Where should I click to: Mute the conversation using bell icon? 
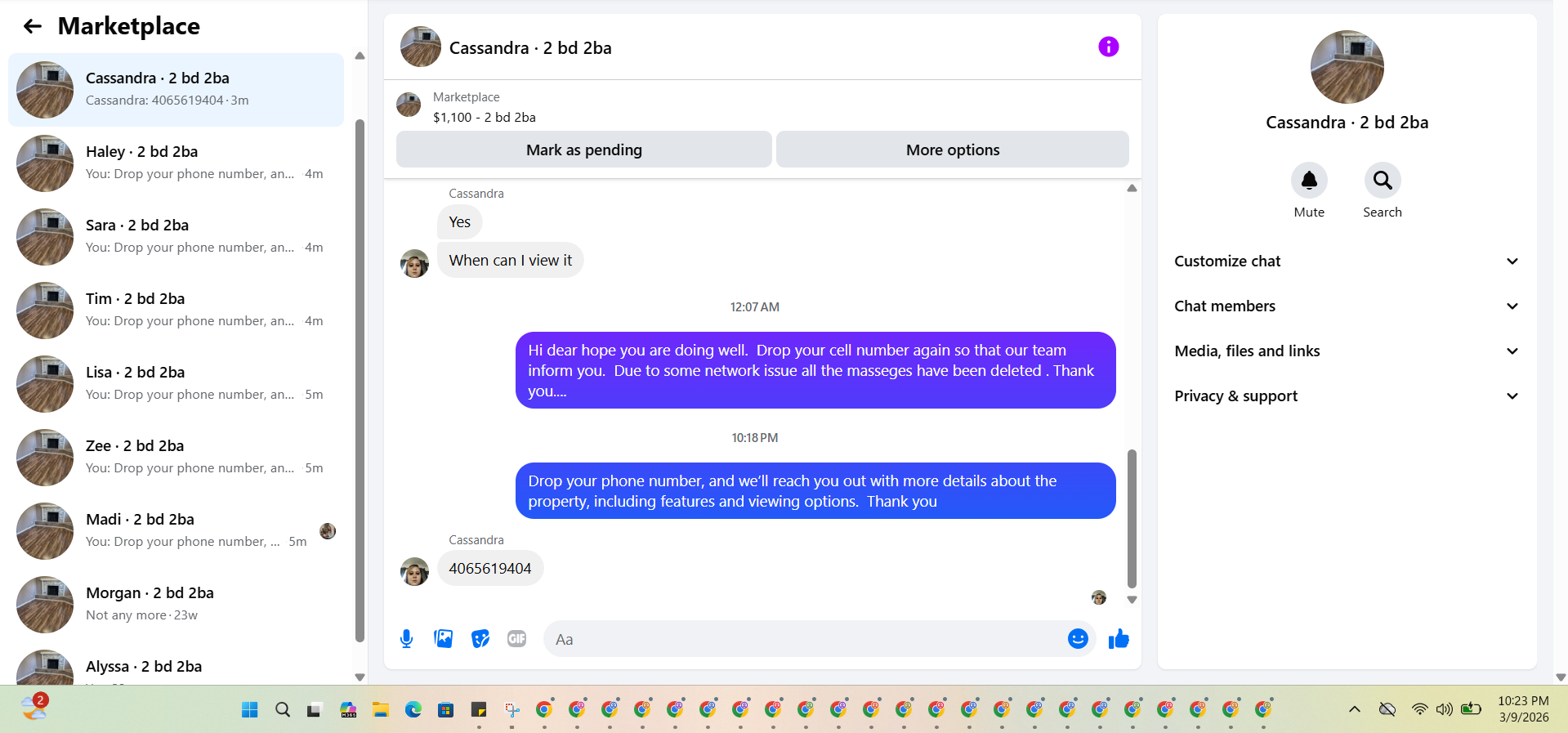click(x=1308, y=181)
